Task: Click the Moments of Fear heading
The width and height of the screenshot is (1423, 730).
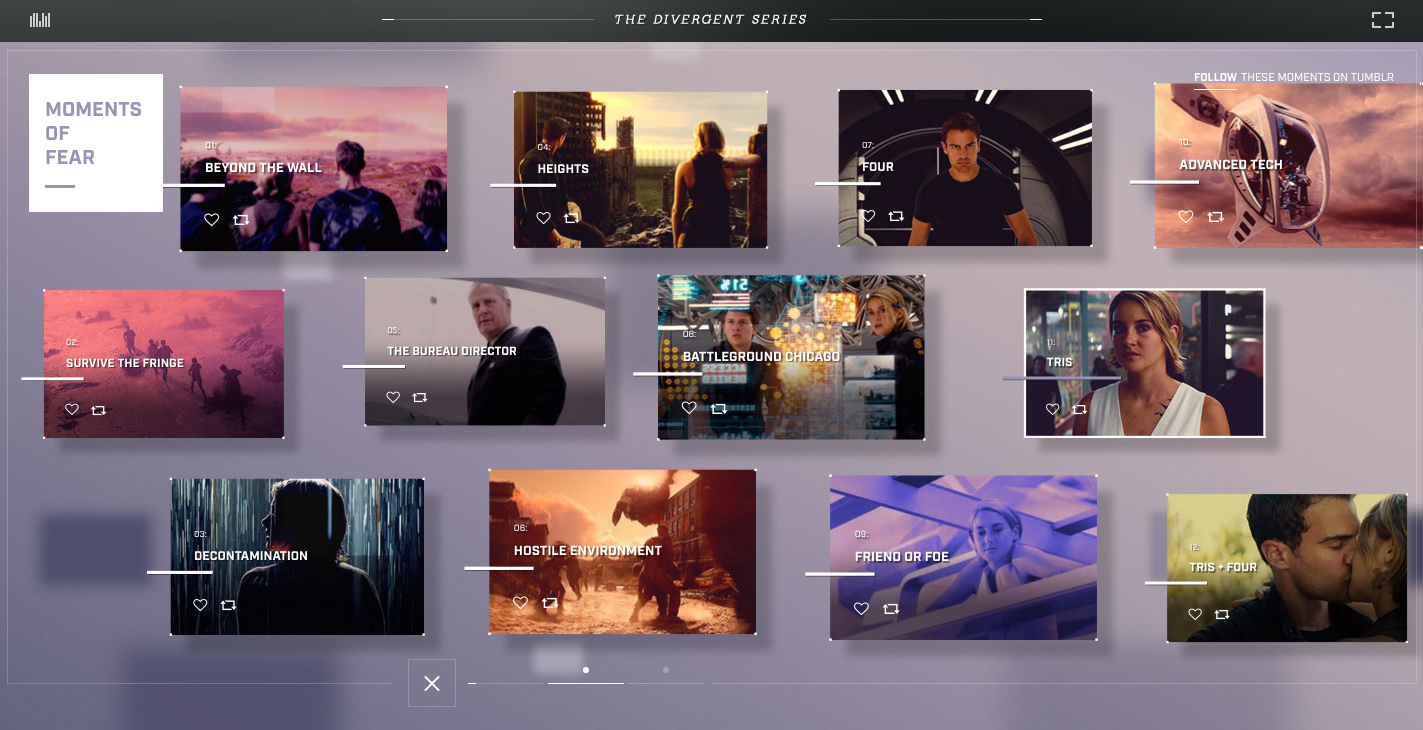Action: (94, 133)
